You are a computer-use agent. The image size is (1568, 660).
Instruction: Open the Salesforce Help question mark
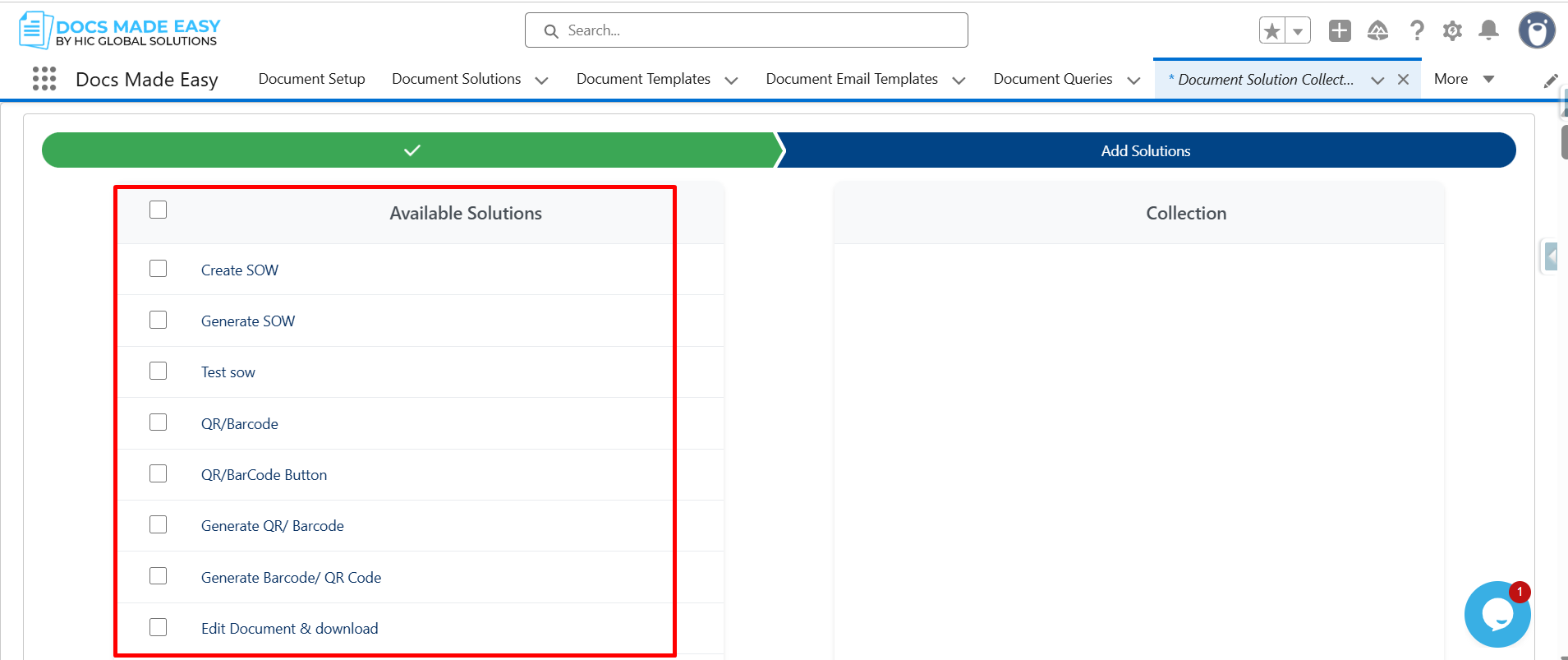tap(1417, 31)
